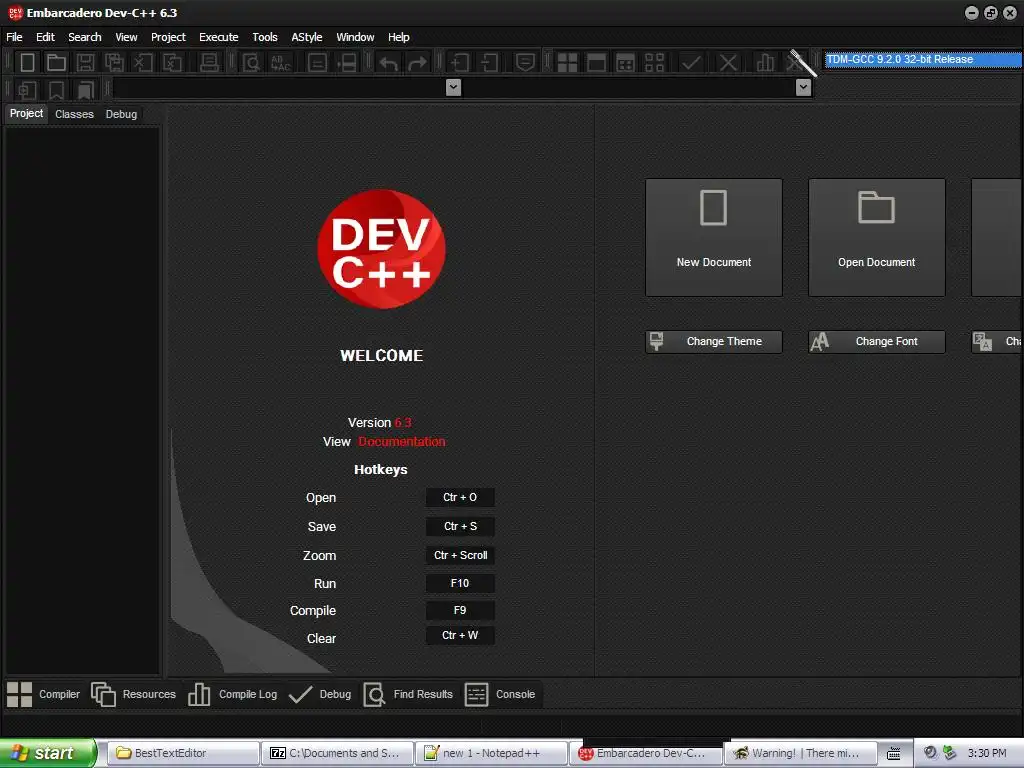Click the Compile and Run toolbar icon
The height and width of the screenshot is (768, 1024).
[x=626, y=63]
